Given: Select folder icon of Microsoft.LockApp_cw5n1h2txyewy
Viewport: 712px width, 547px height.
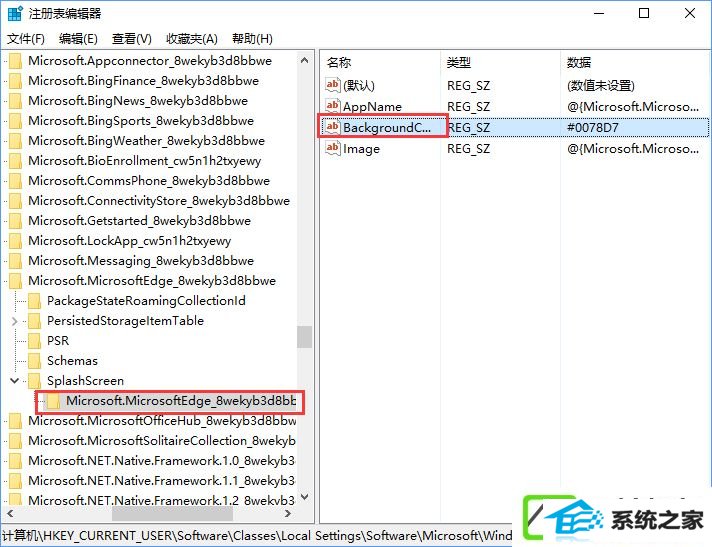Looking at the screenshot, I should point(15,241).
